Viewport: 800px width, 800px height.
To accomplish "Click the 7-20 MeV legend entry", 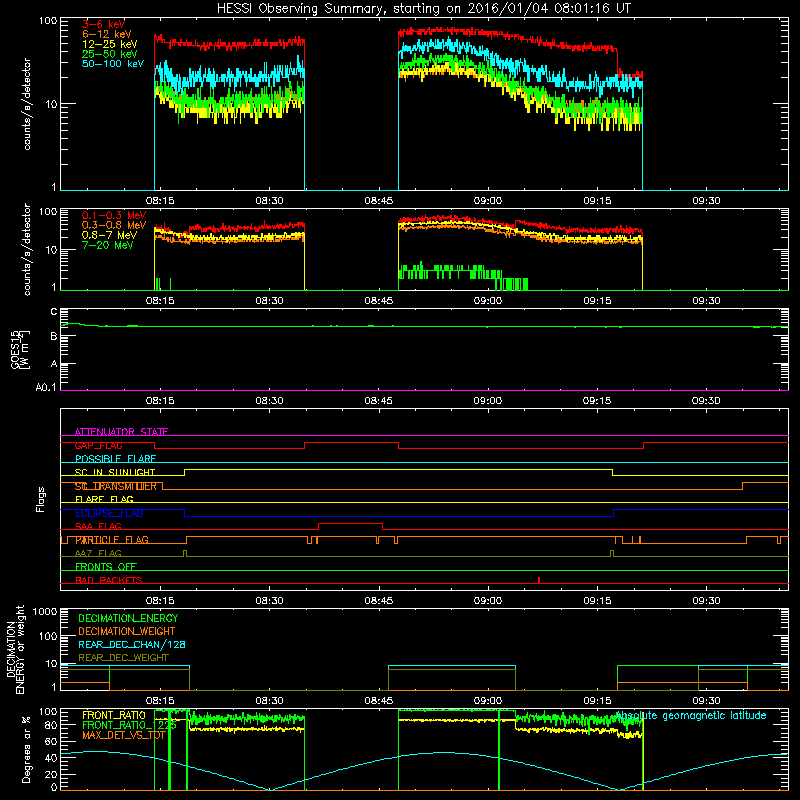I will 108,245.
